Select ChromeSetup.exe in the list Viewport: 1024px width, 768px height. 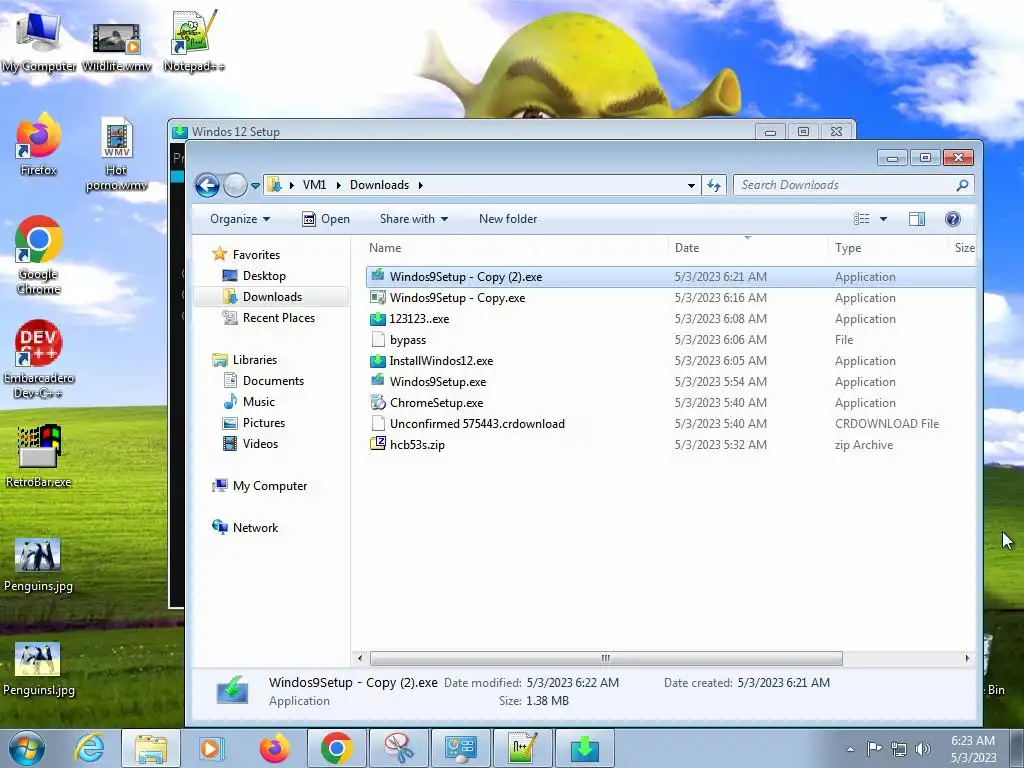(671, 403)
